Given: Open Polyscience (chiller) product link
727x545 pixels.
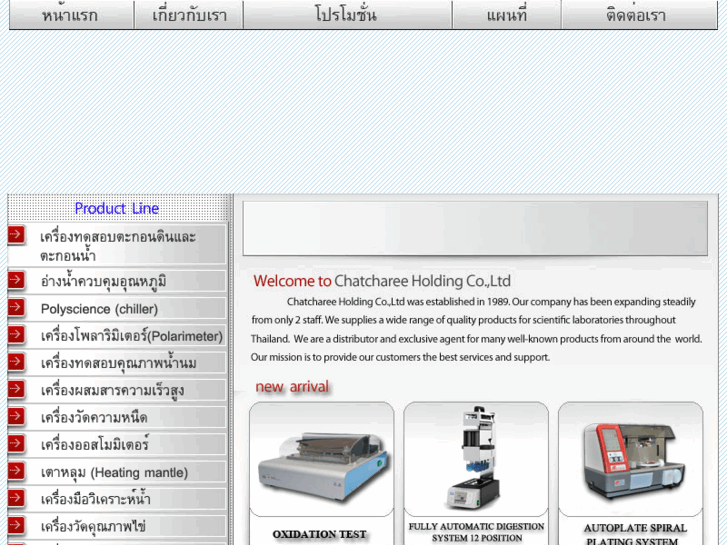Looking at the screenshot, I should [x=99, y=309].
